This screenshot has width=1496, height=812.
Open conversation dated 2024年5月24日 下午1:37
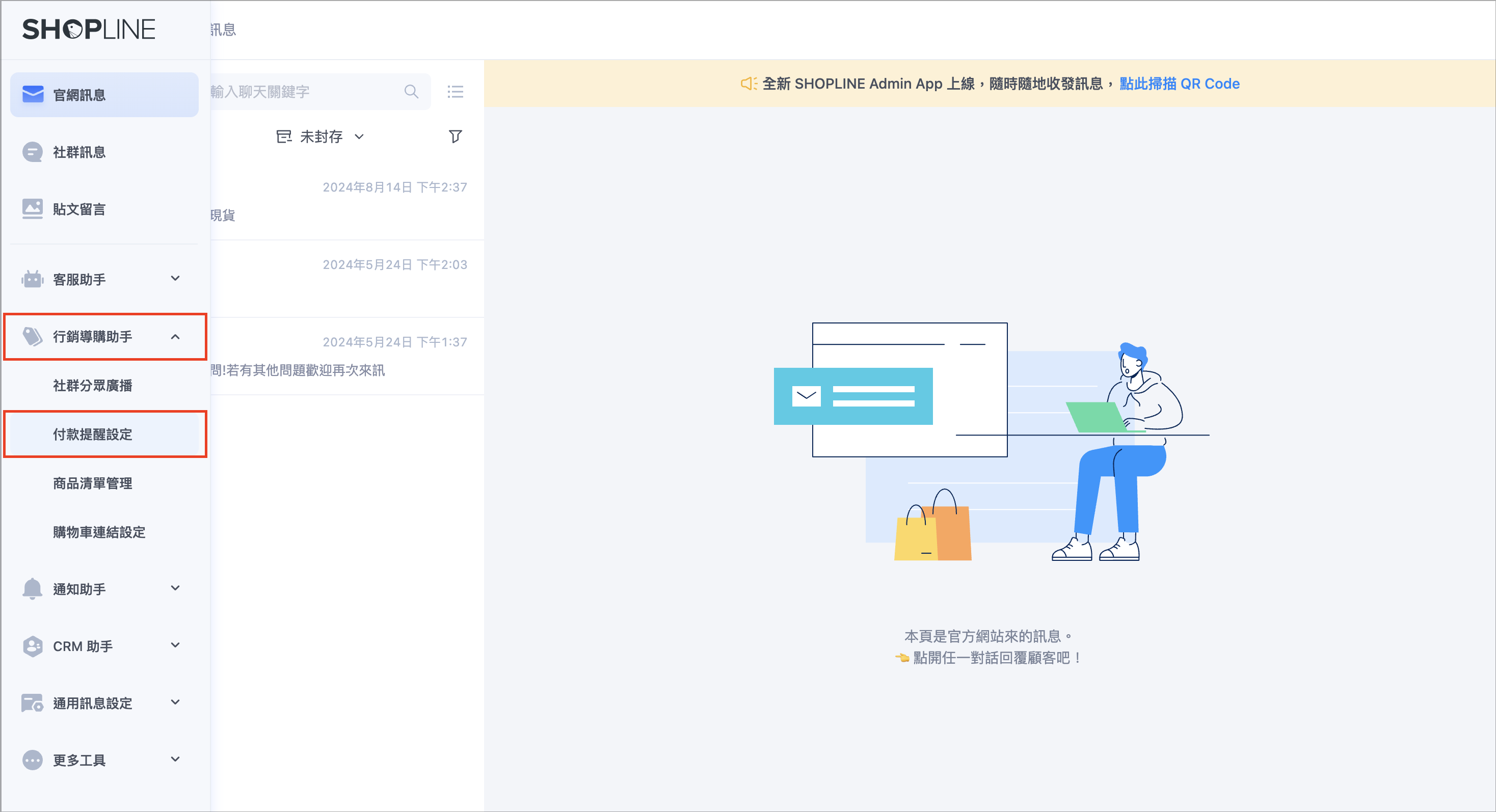coord(346,357)
